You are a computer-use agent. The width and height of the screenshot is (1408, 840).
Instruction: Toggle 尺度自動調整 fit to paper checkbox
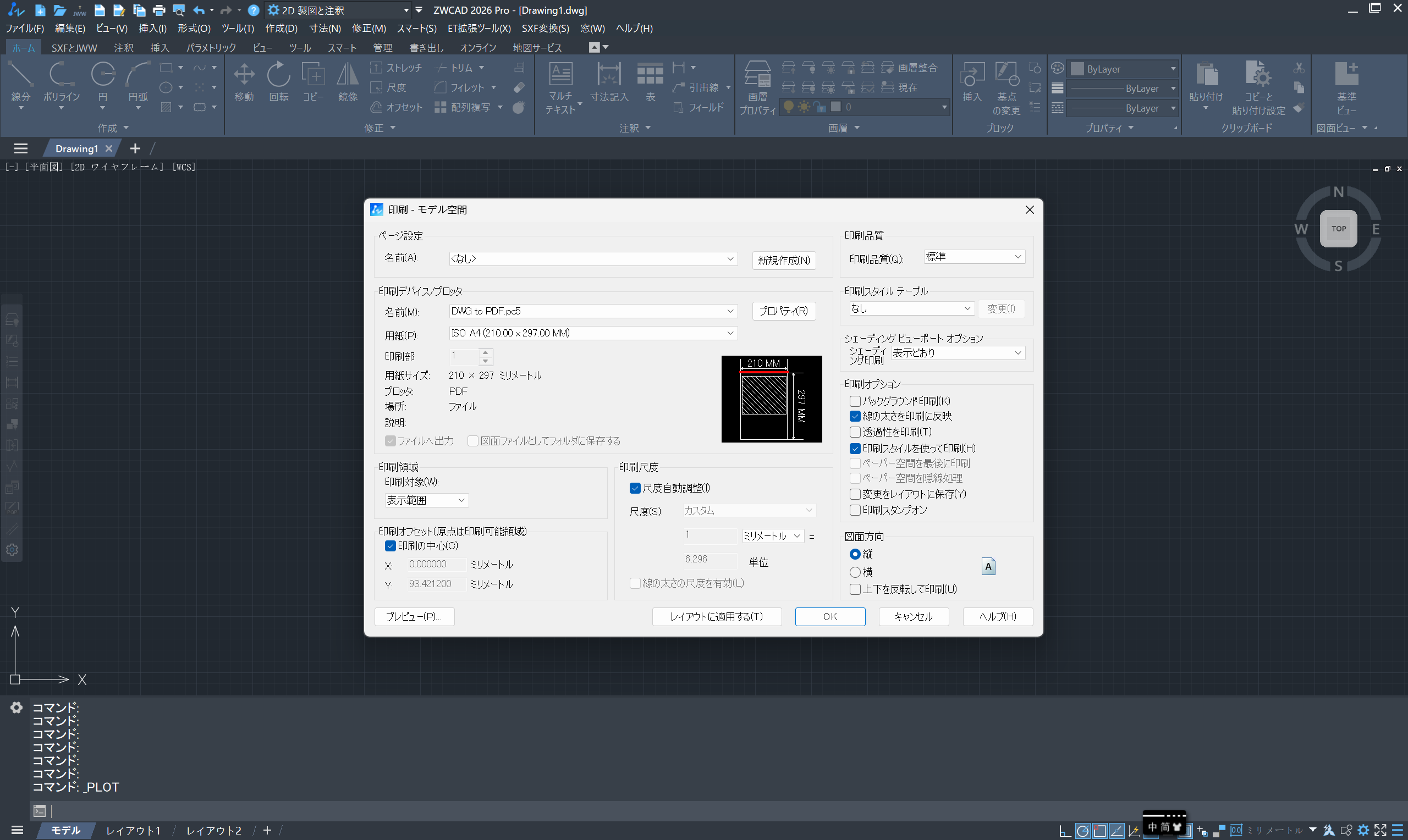tap(635, 488)
